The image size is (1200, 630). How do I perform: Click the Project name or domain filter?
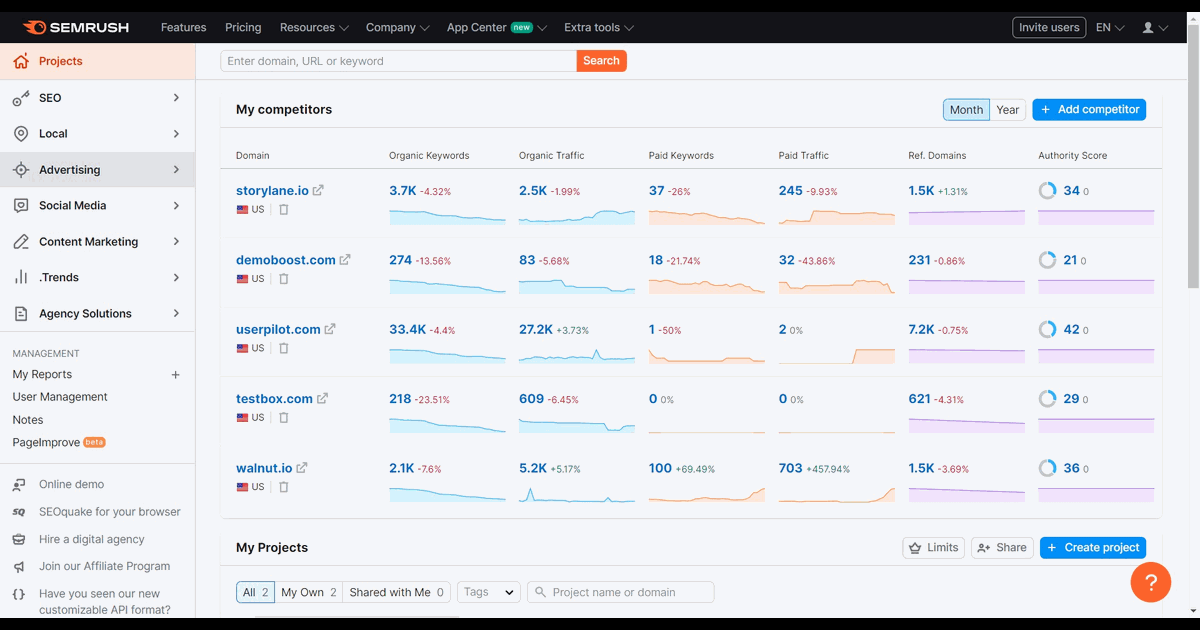[x=621, y=592]
